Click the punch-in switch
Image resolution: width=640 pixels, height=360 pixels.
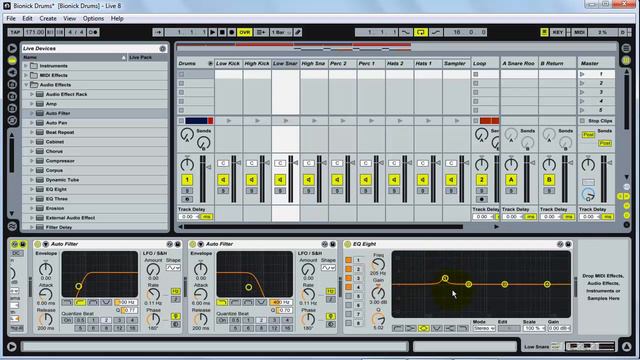405,32
